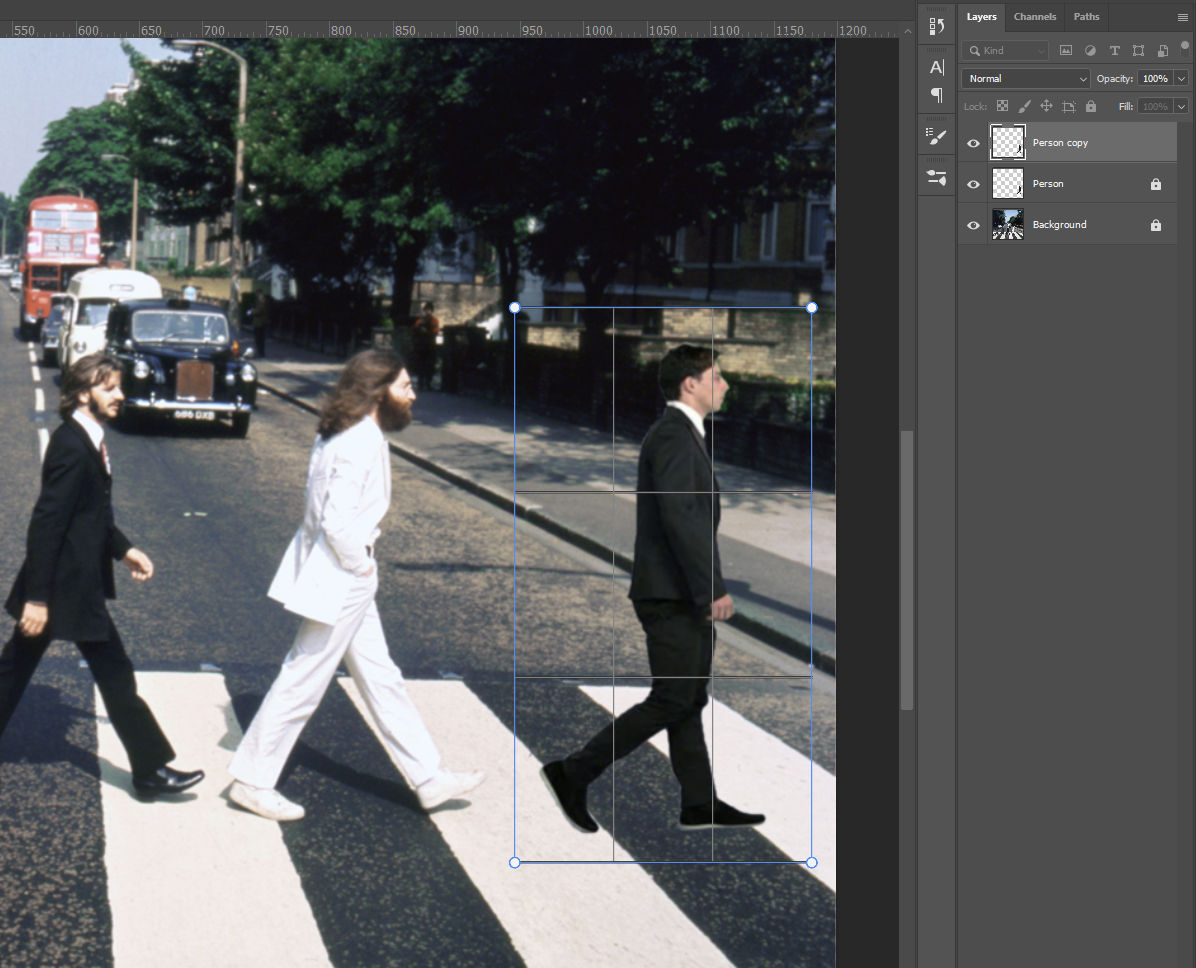Hide the Person layer
The image size is (1196, 968).
pos(973,185)
